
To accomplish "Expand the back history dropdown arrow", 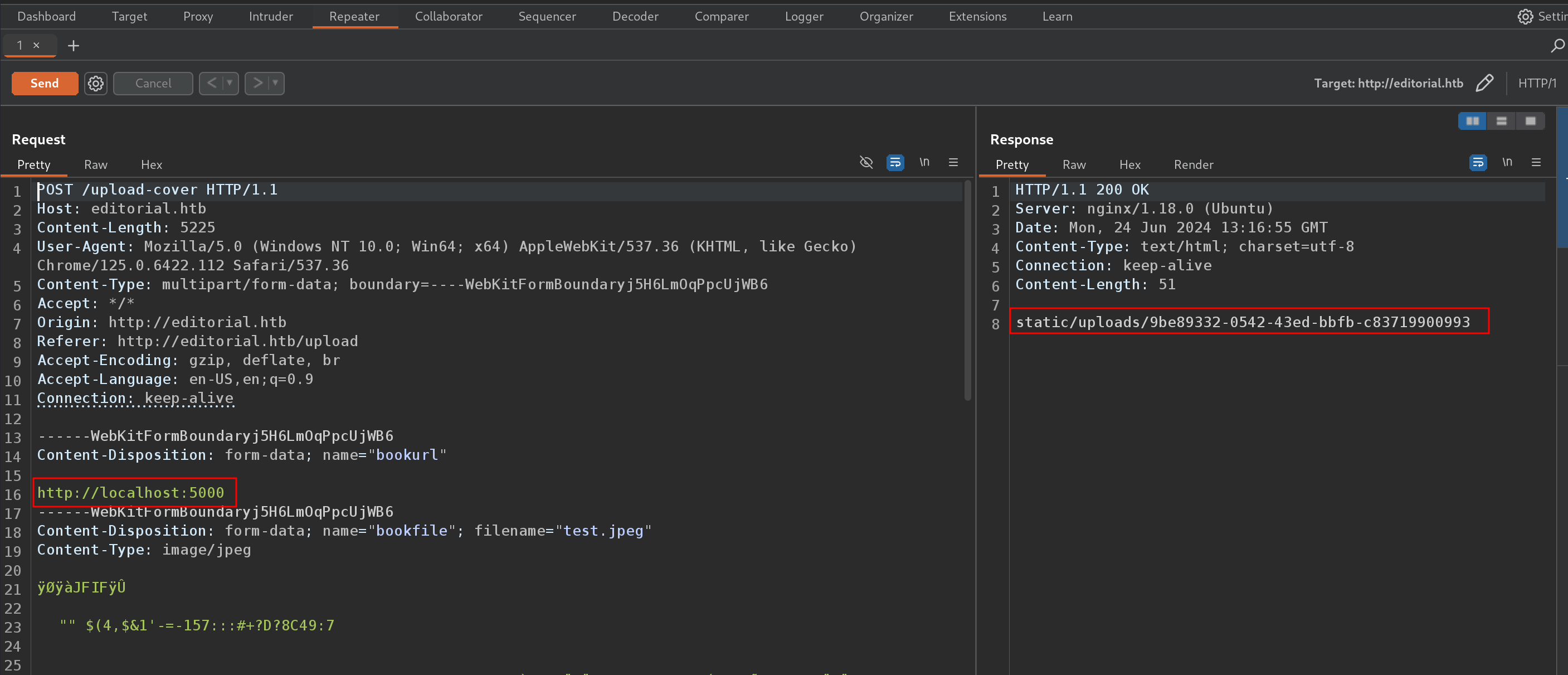I will tap(230, 84).
